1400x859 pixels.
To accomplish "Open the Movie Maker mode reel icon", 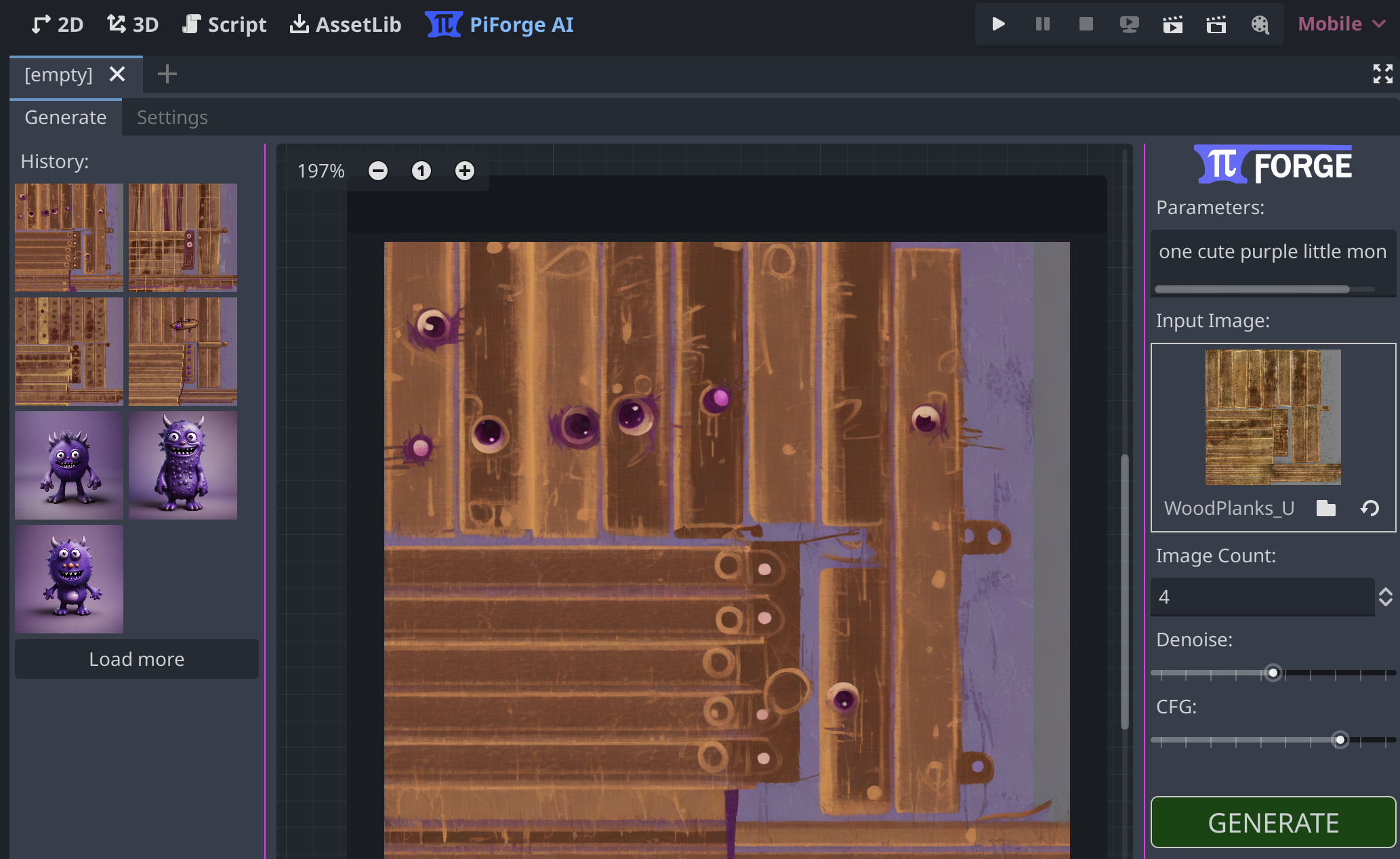I will pos(1260,24).
